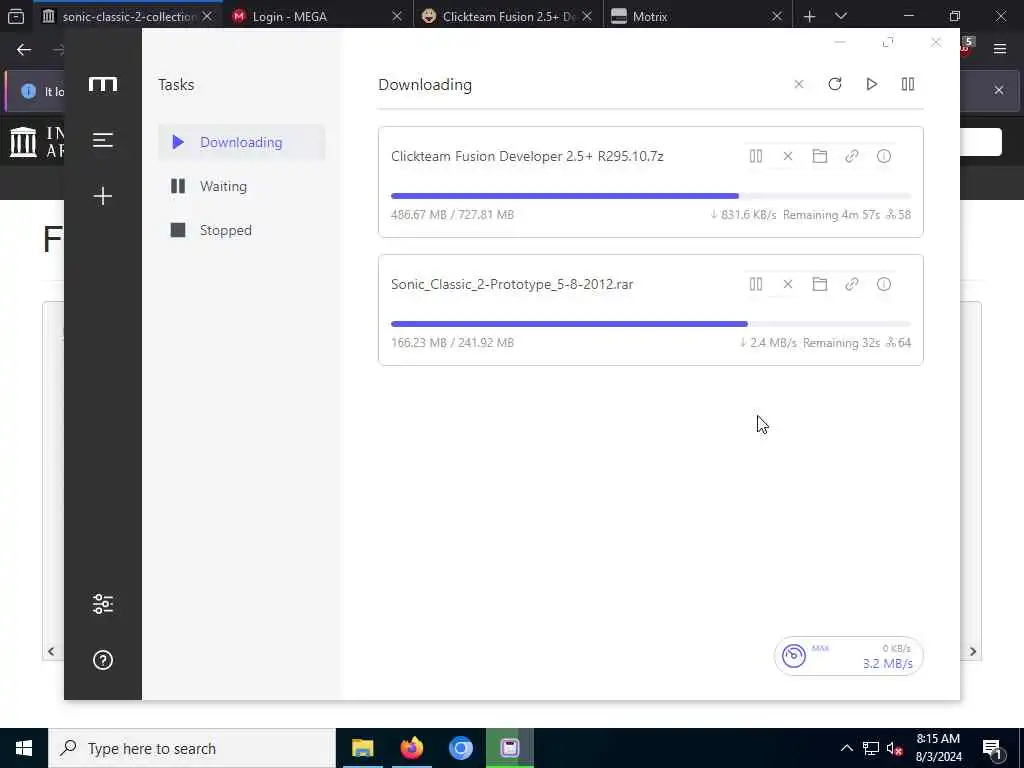Click the Type here to search box
1024x768 pixels.
[x=192, y=748]
